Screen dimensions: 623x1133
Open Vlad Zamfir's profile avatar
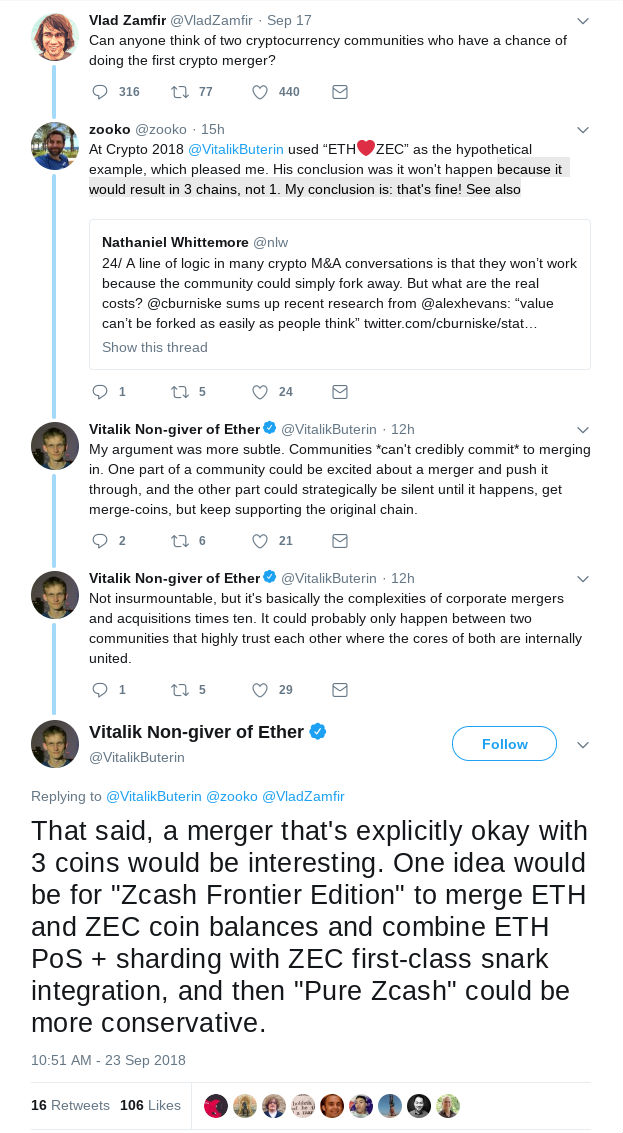pyautogui.click(x=55, y=36)
